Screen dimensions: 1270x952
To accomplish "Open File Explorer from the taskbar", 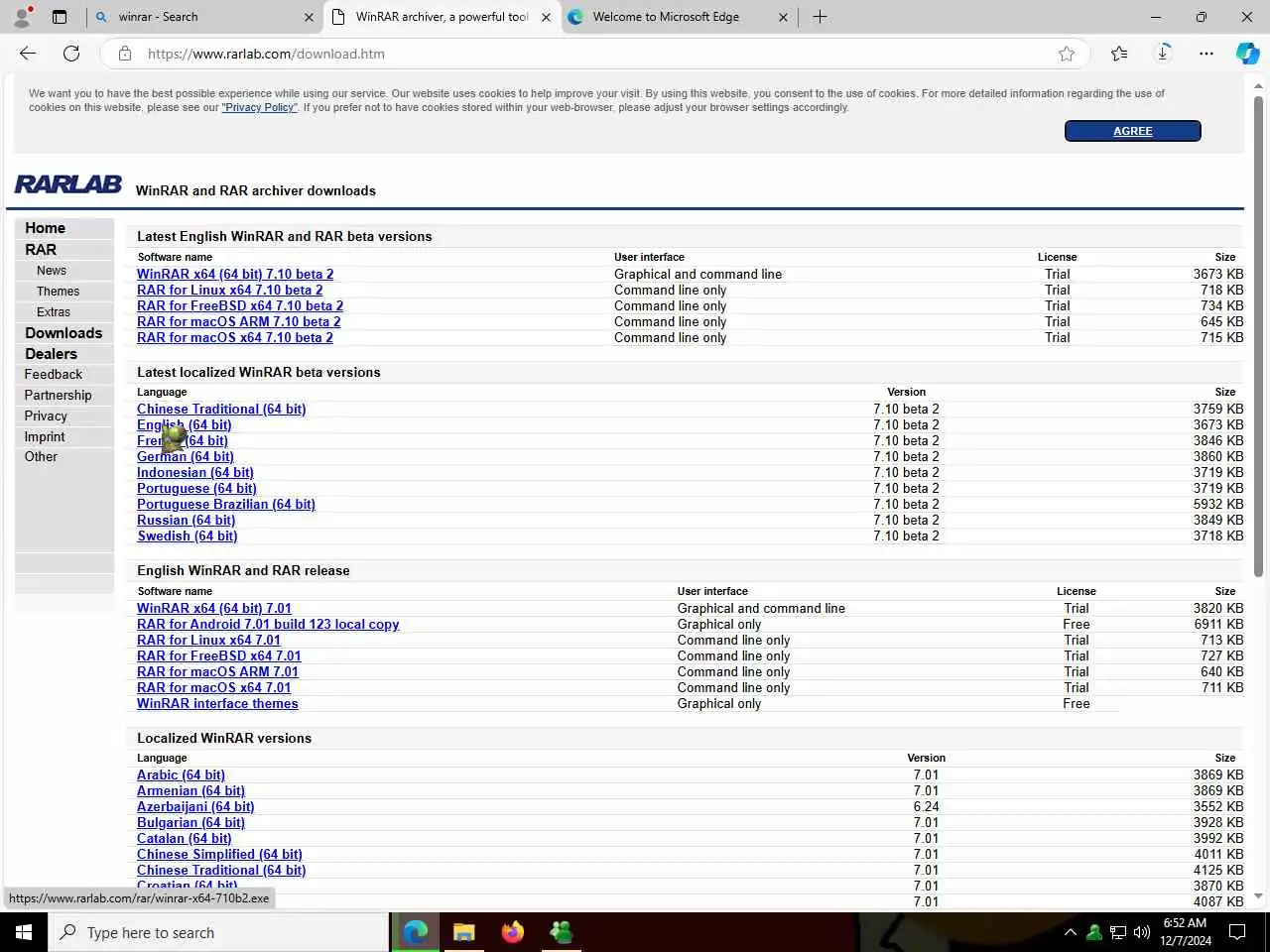I will pyautogui.click(x=464, y=932).
